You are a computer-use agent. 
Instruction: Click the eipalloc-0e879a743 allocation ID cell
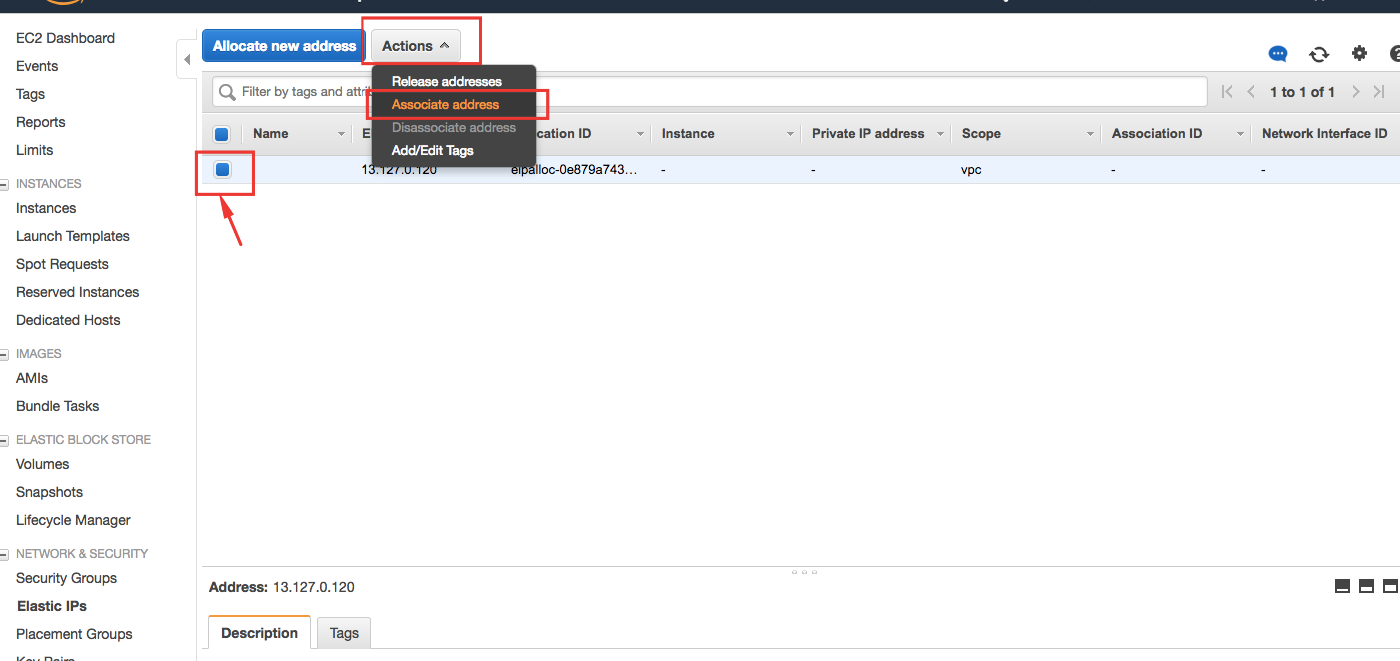(574, 170)
